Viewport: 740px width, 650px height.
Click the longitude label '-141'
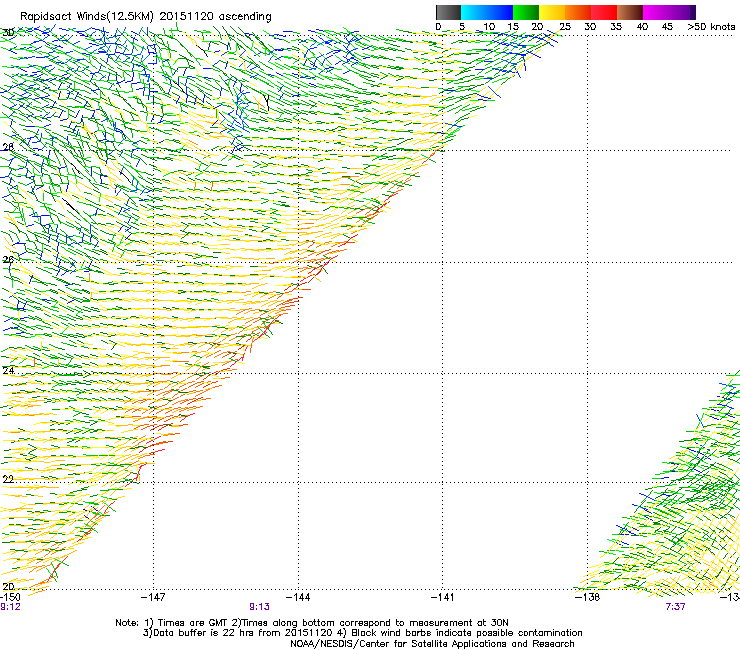[442, 597]
